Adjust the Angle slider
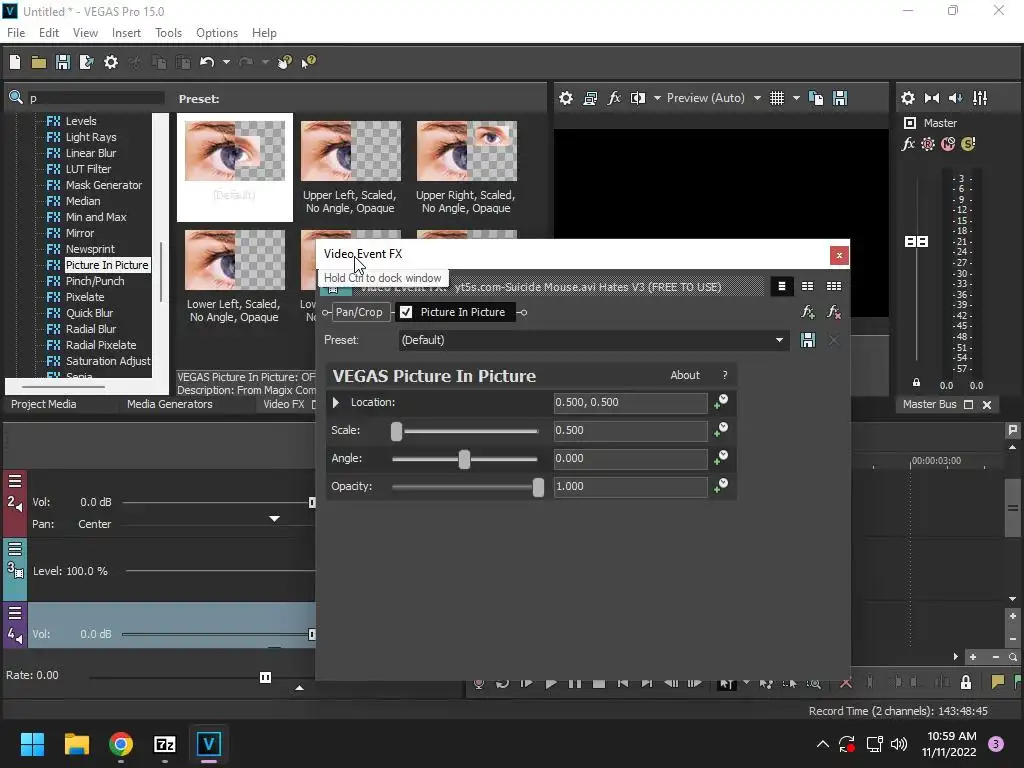Image resolution: width=1024 pixels, height=768 pixels. point(464,459)
